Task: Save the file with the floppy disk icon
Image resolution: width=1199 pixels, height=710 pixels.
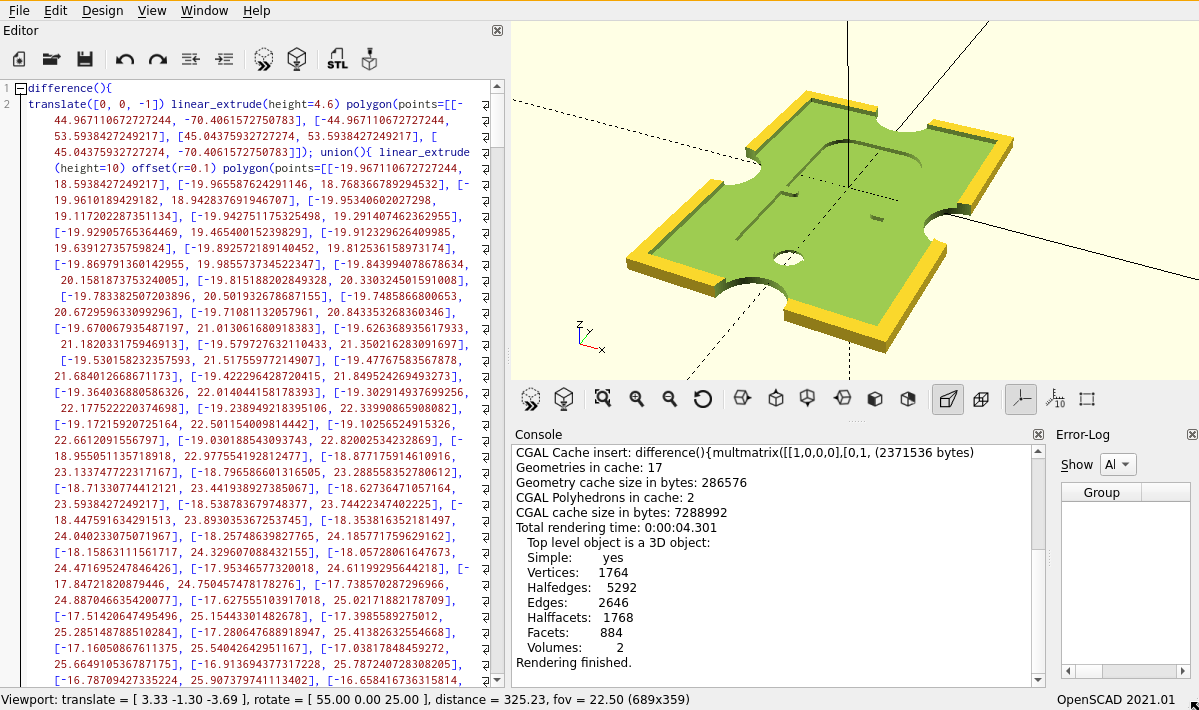Action: pos(85,59)
